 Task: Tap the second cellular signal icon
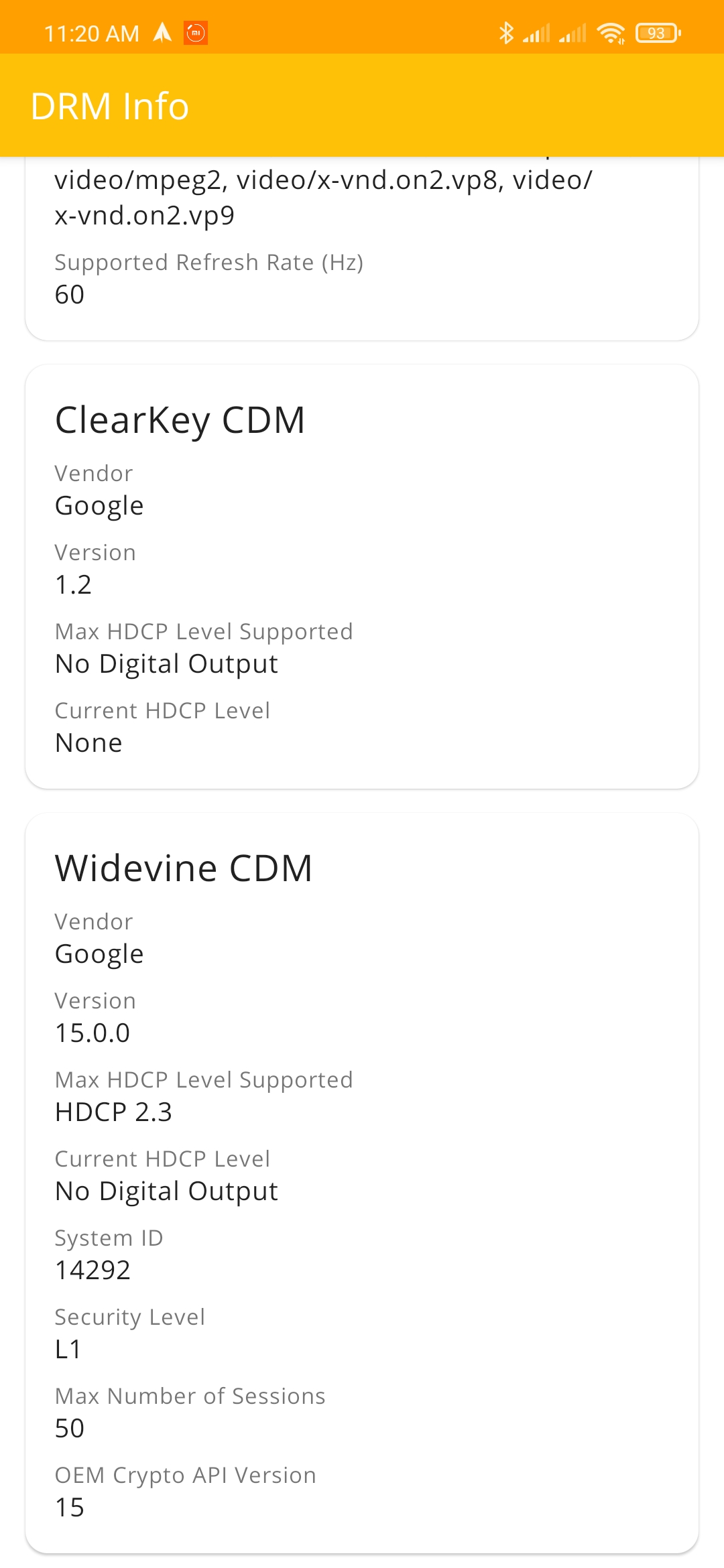tap(572, 33)
